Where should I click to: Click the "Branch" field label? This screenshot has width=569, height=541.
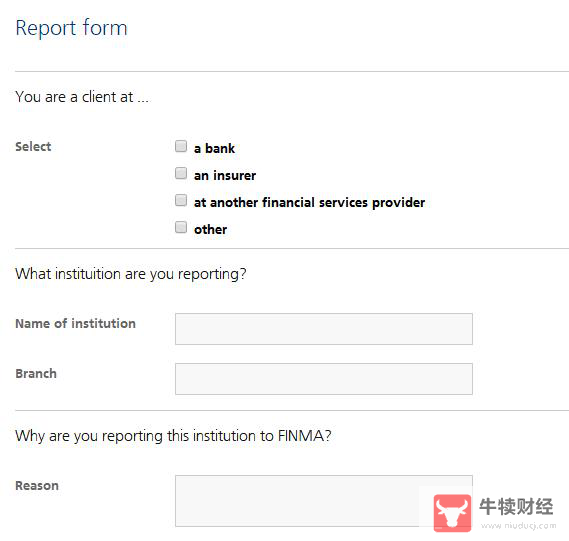point(36,373)
